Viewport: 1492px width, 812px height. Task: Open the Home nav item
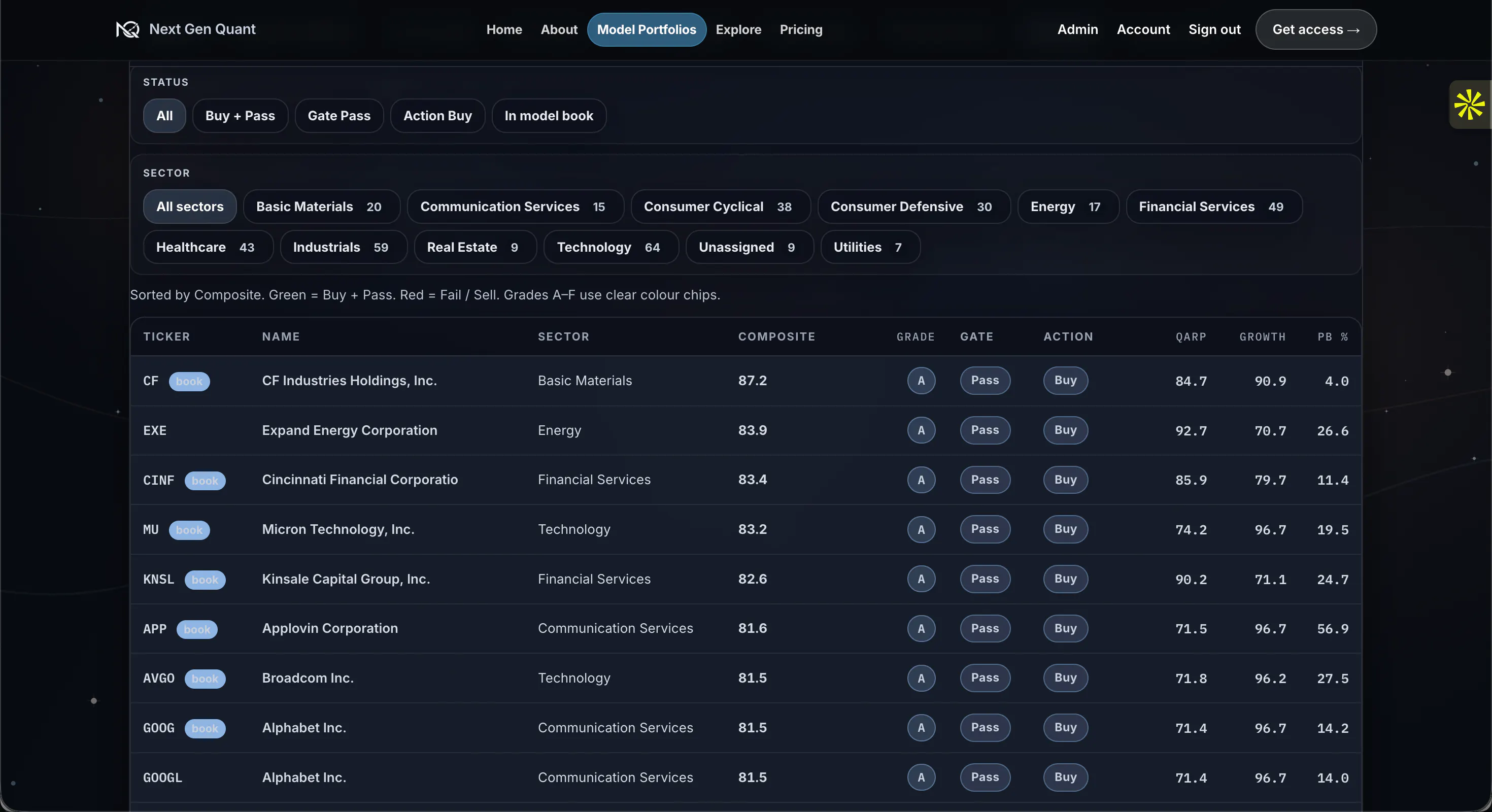pos(504,29)
